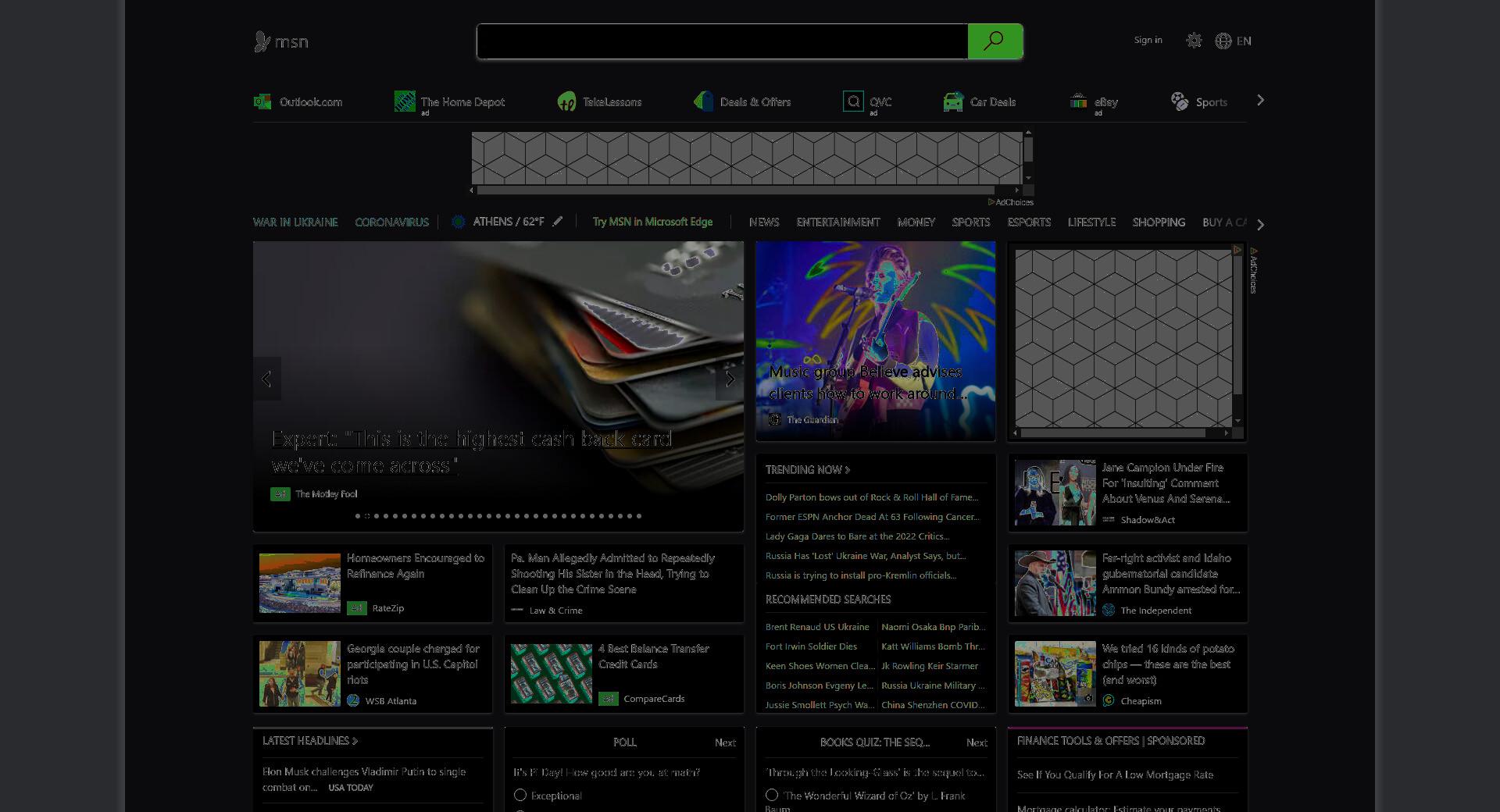Click the Ad badge next to CompareCards
This screenshot has width=1500, height=812.
pyautogui.click(x=609, y=698)
